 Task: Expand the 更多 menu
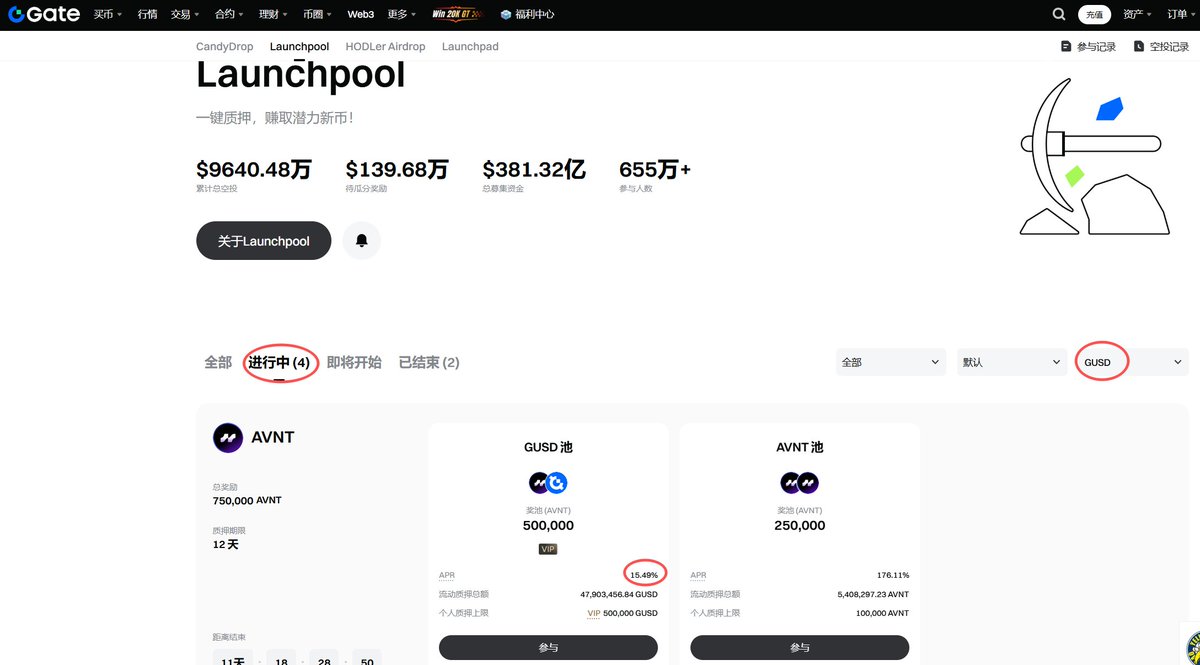403,15
